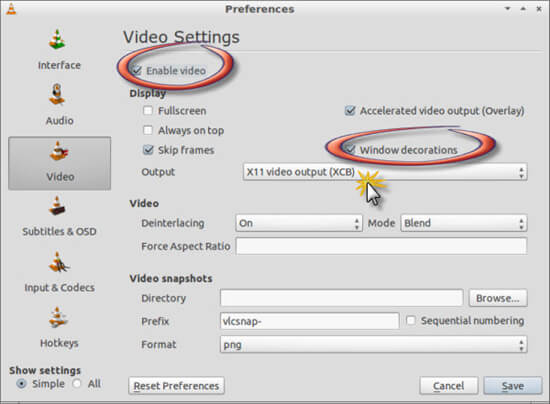Open the Audio settings headphones cone icon
The image size is (550, 404).
point(57,94)
